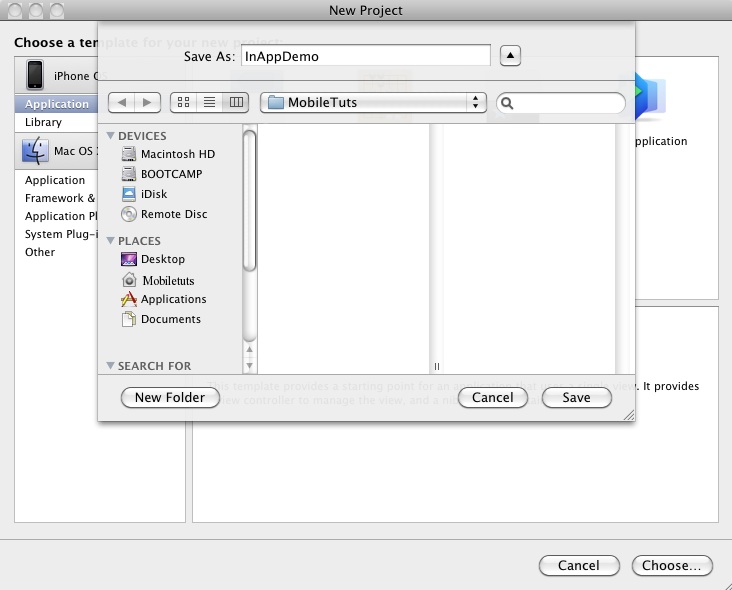732x590 pixels.
Task: Click the magnifying glass search icon
Action: click(507, 103)
